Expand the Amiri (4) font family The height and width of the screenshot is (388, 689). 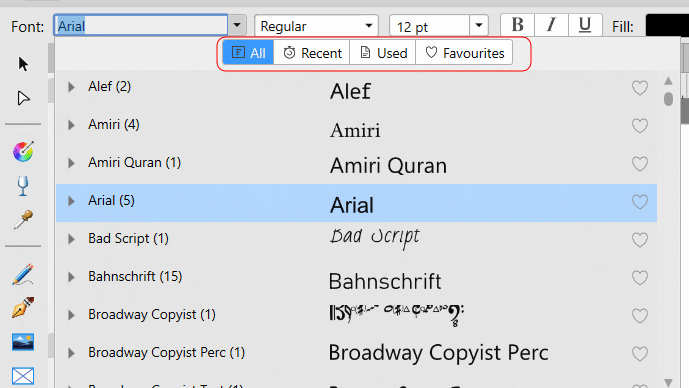click(x=71, y=125)
